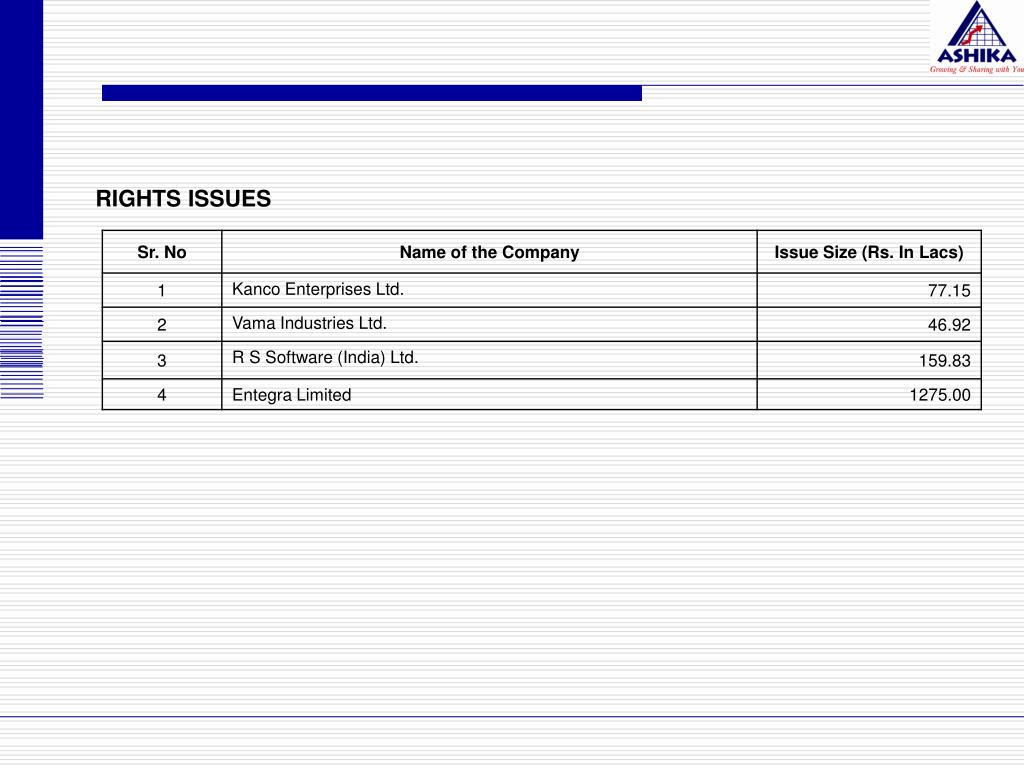The height and width of the screenshot is (768, 1024).
Task: Select the R S Software (India) Ltd. cell
Action: pos(489,360)
